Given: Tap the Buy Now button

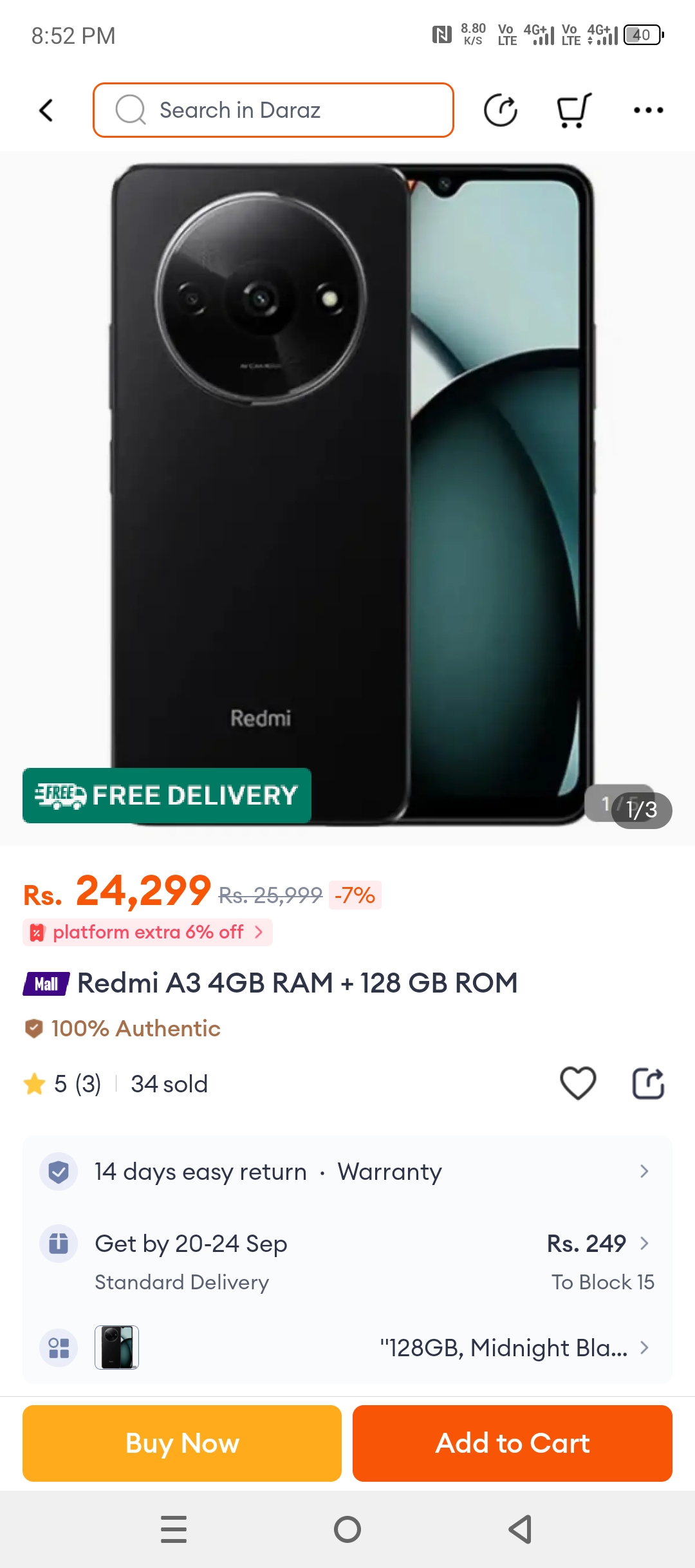Looking at the screenshot, I should 182,1443.
